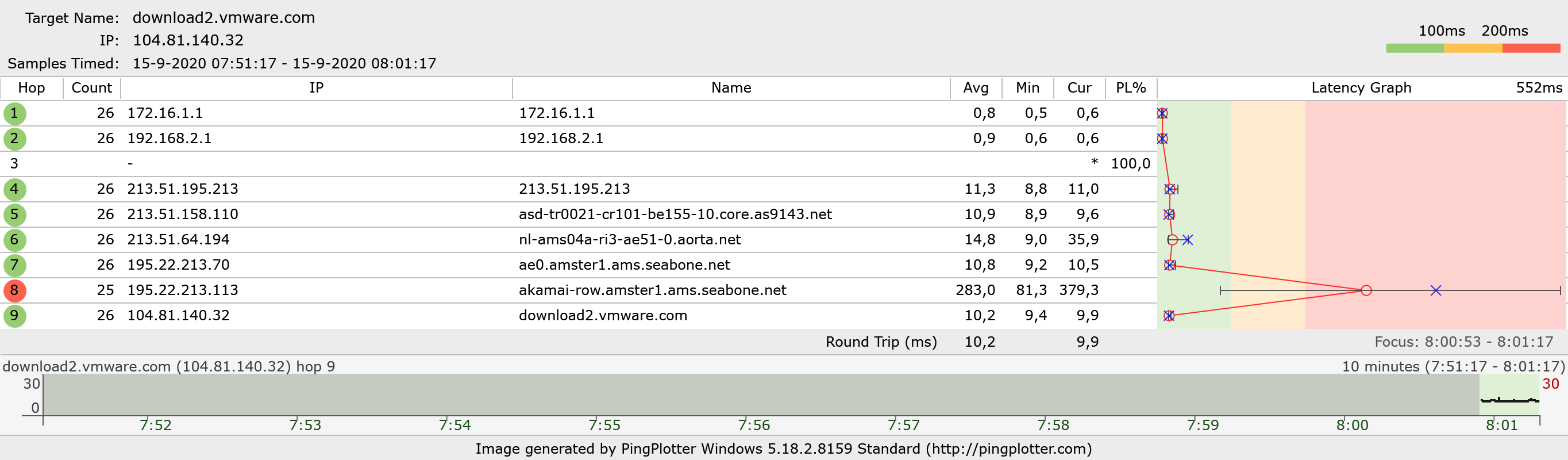This screenshot has width=1568, height=460.
Task: Click the Latency Graph column header
Action: coord(1361,88)
